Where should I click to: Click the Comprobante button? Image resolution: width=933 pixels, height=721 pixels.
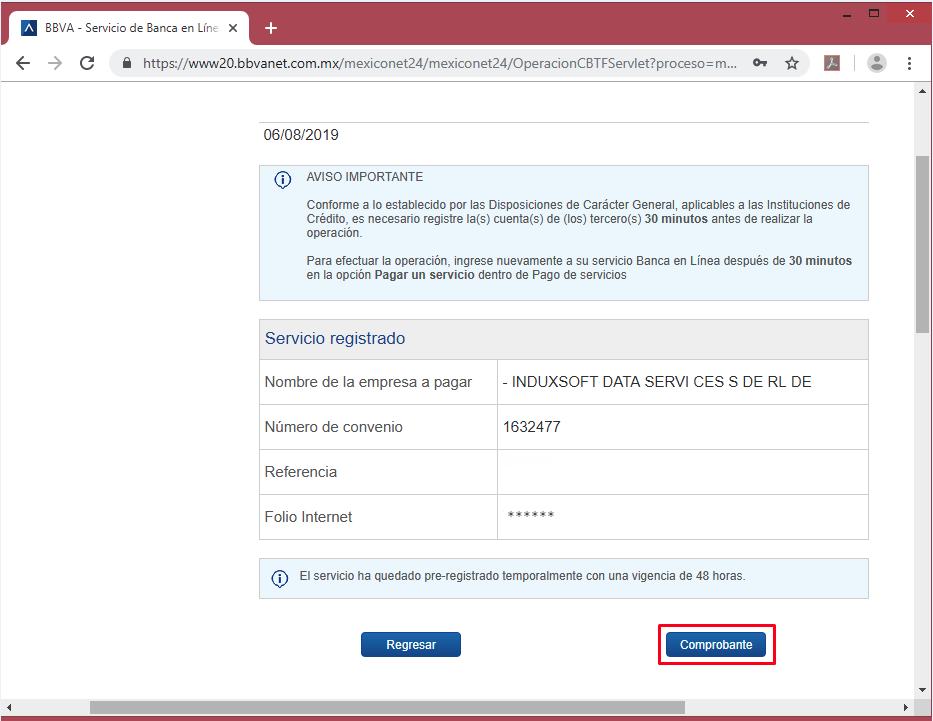(x=716, y=645)
